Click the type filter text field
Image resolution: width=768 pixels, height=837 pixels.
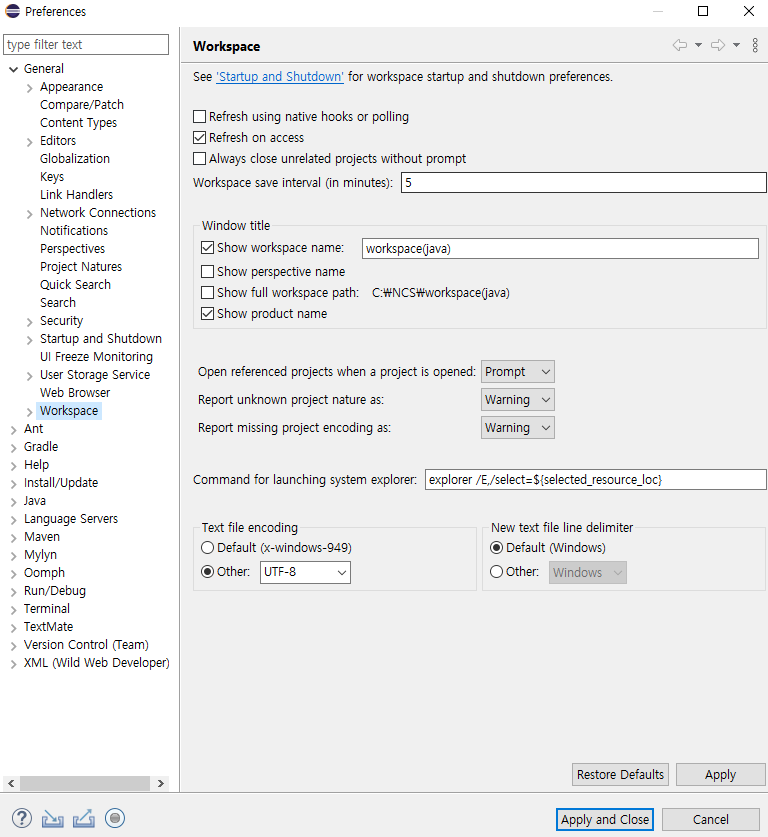point(86,44)
